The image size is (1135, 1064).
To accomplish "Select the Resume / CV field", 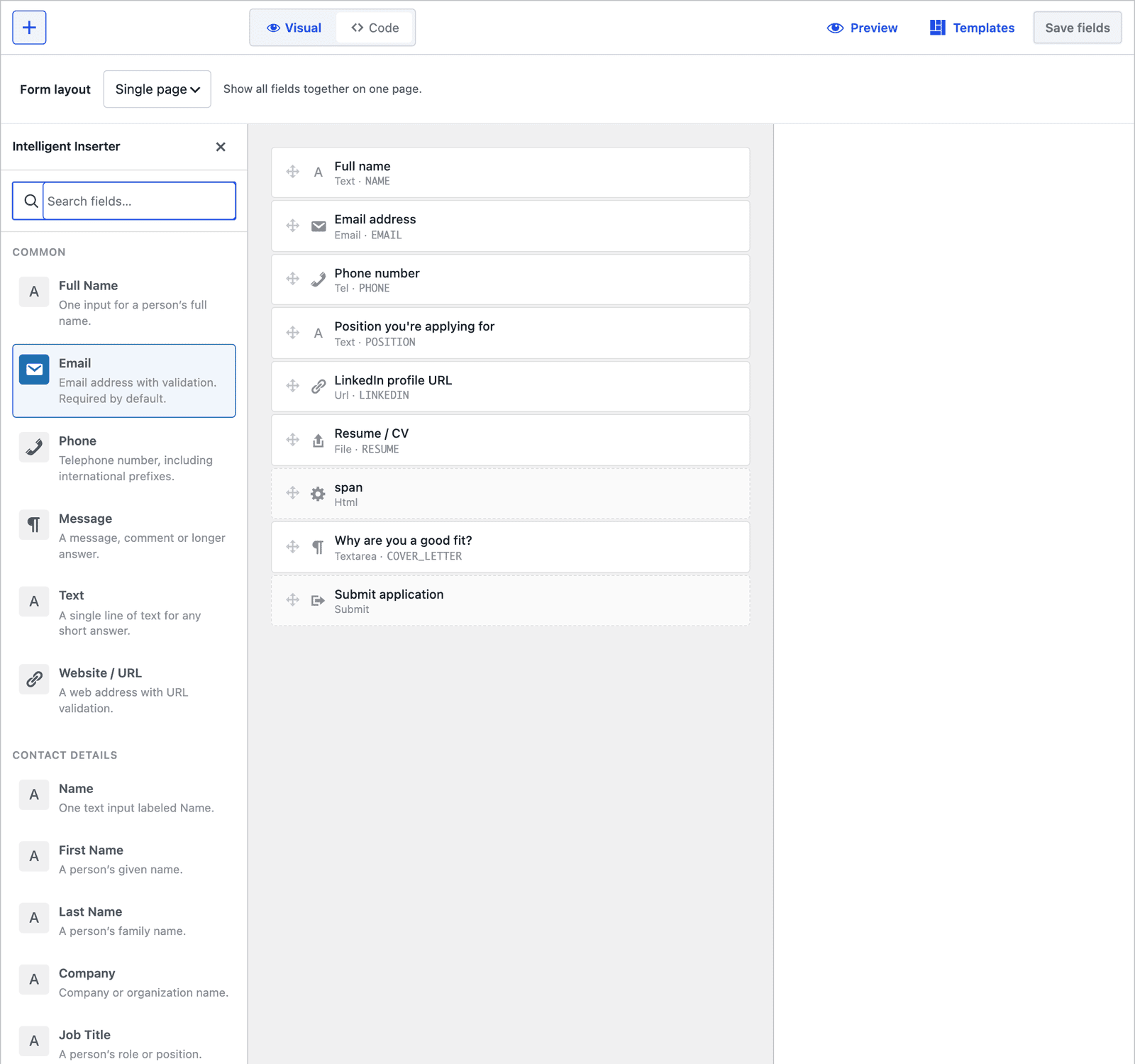I will click(511, 440).
